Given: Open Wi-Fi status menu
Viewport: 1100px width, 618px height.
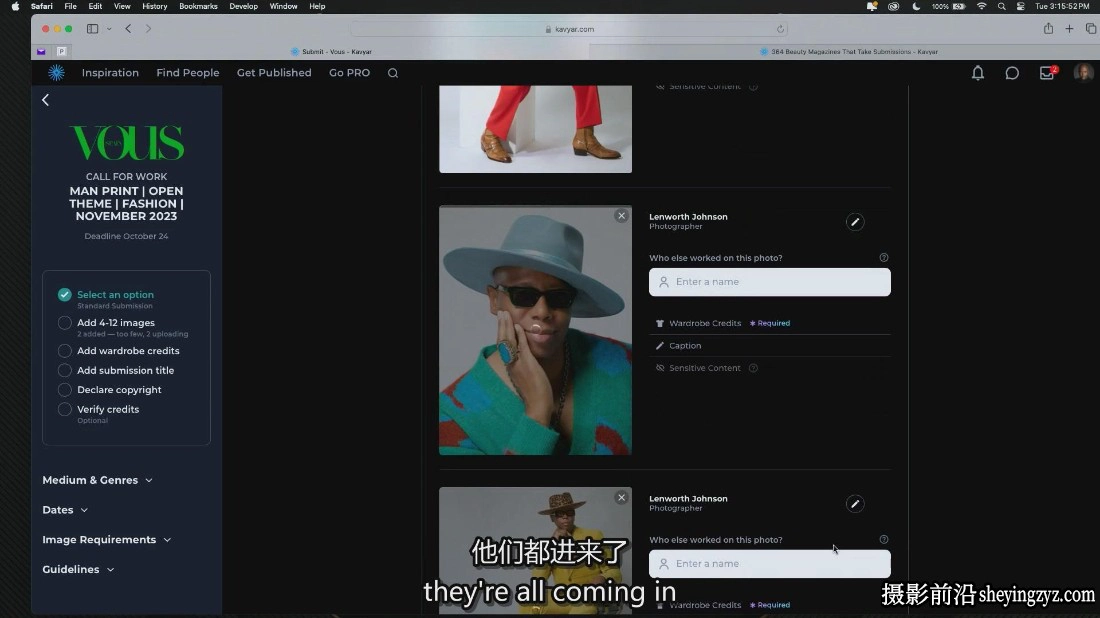Looking at the screenshot, I should [x=981, y=6].
